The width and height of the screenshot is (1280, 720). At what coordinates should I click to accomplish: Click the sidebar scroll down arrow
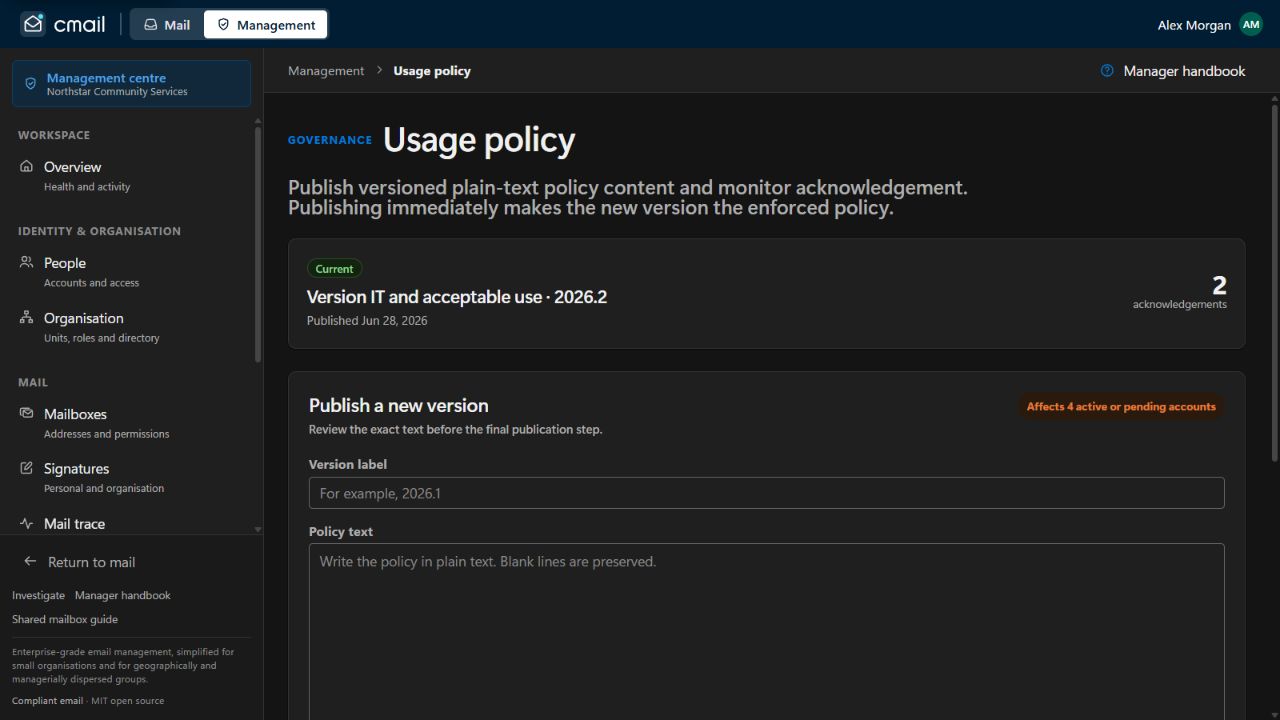[x=258, y=530]
